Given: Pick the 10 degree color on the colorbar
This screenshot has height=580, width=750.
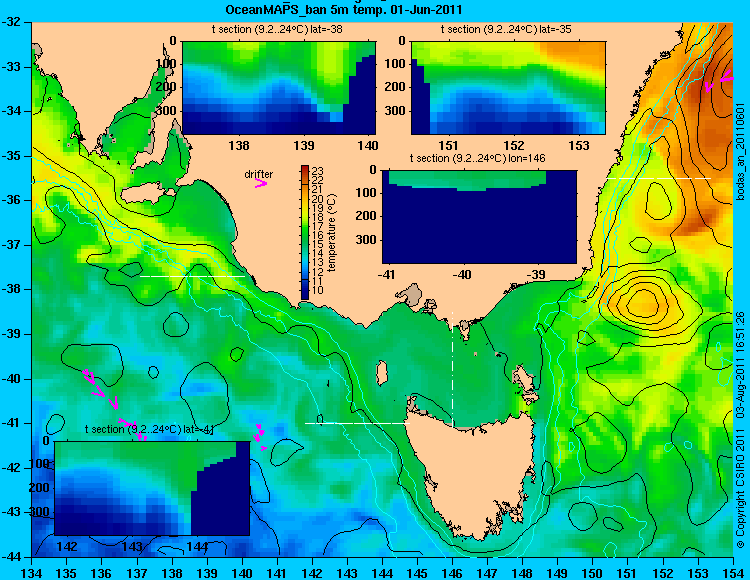Looking at the screenshot, I should (305, 291).
